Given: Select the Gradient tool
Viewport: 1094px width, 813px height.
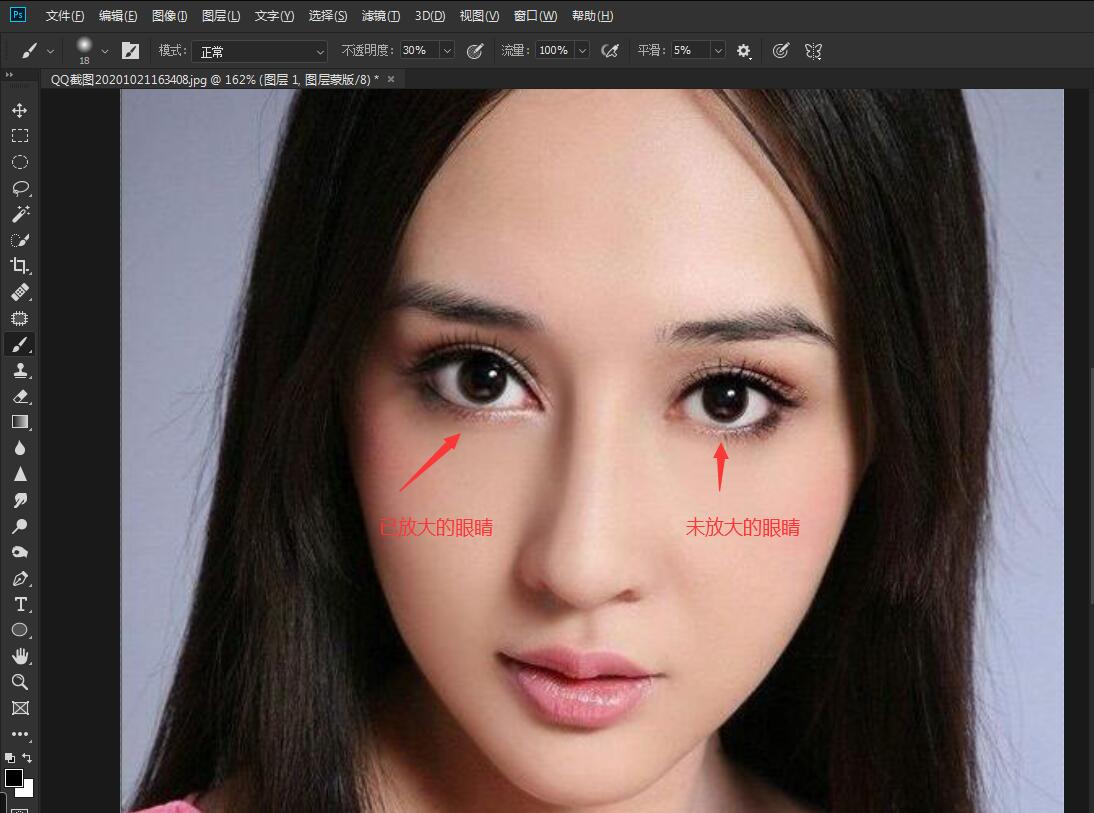Looking at the screenshot, I should click(x=20, y=421).
